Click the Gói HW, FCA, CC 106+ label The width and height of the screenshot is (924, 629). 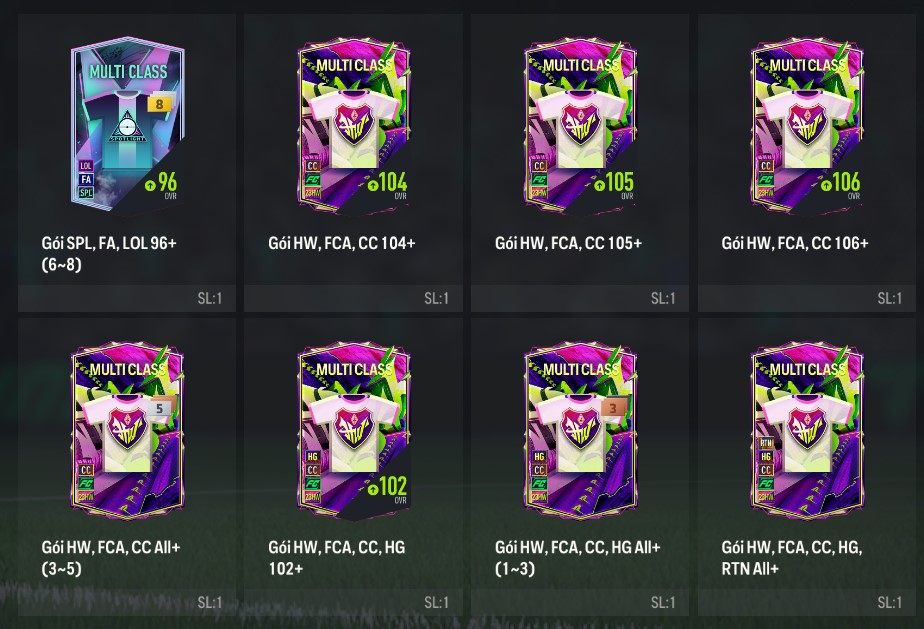coord(794,243)
